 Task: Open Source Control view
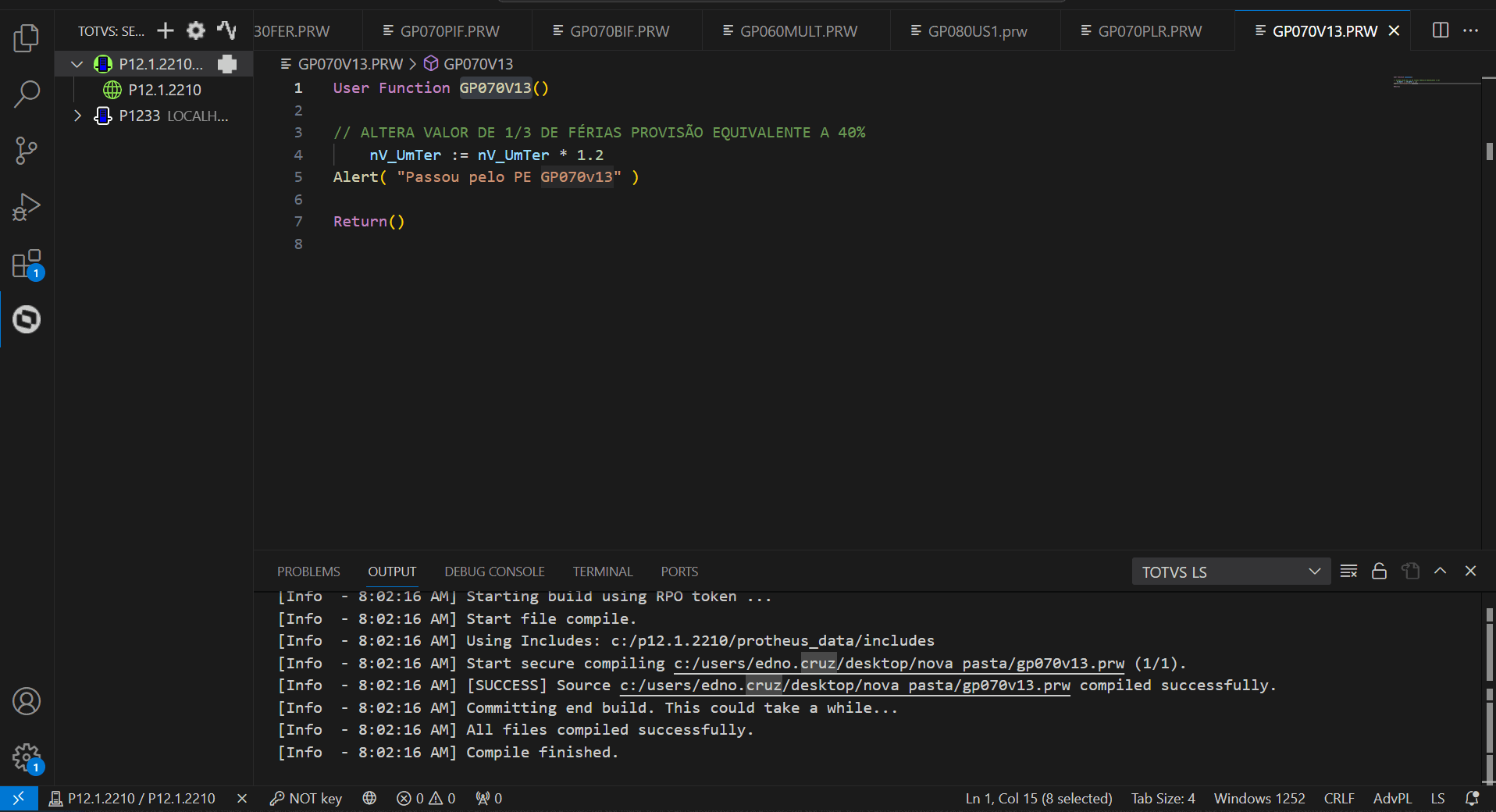click(27, 151)
